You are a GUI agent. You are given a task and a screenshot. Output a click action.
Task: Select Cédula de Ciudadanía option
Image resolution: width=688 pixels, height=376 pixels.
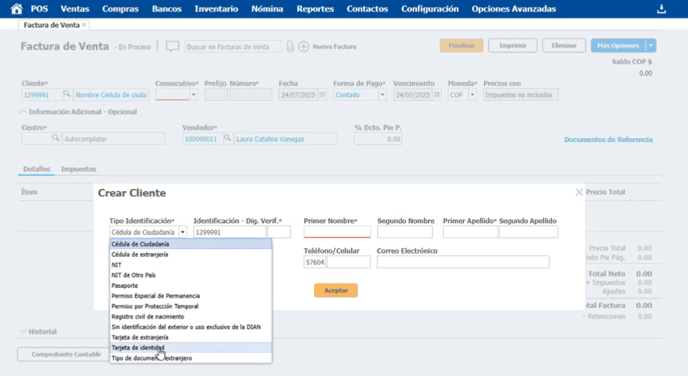tap(190, 244)
